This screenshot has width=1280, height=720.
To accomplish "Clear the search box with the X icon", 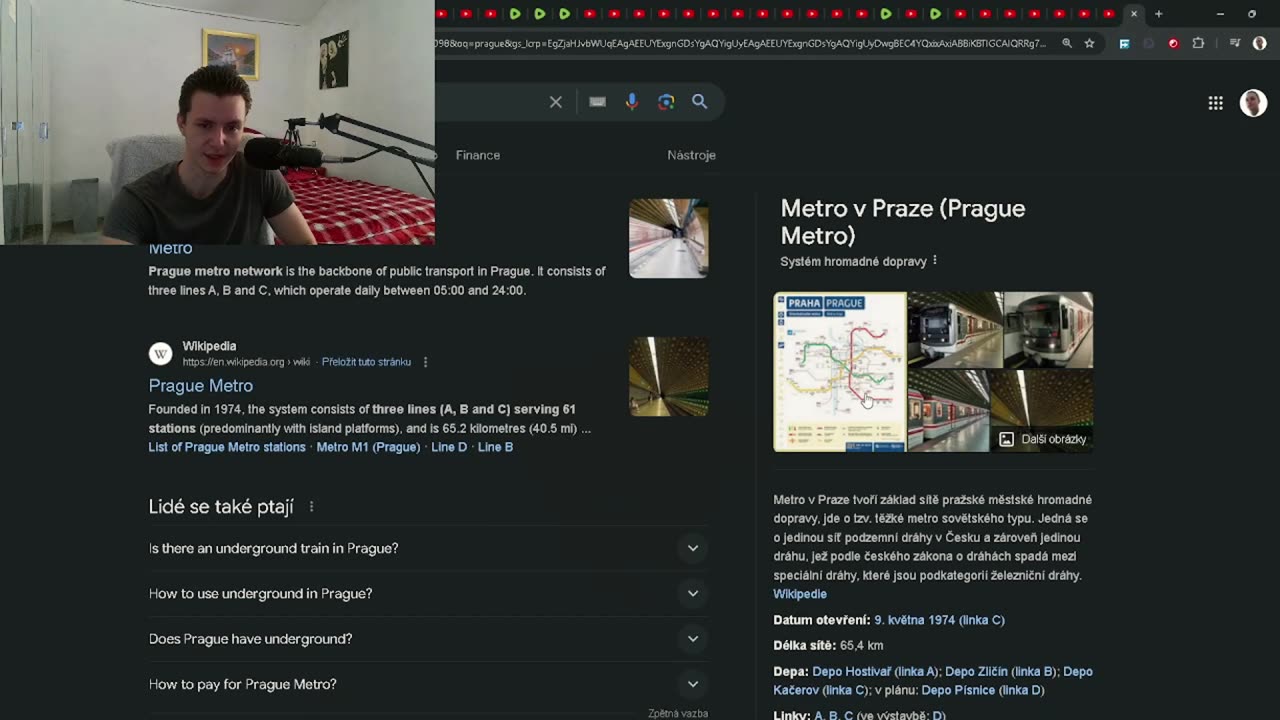I will [x=556, y=102].
